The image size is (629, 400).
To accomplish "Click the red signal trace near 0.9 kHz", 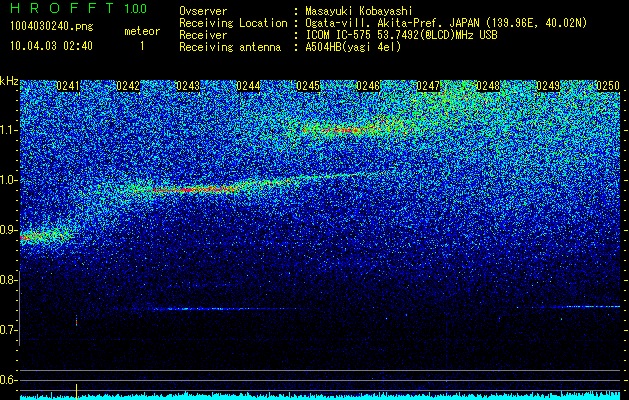I will click(x=32, y=238).
